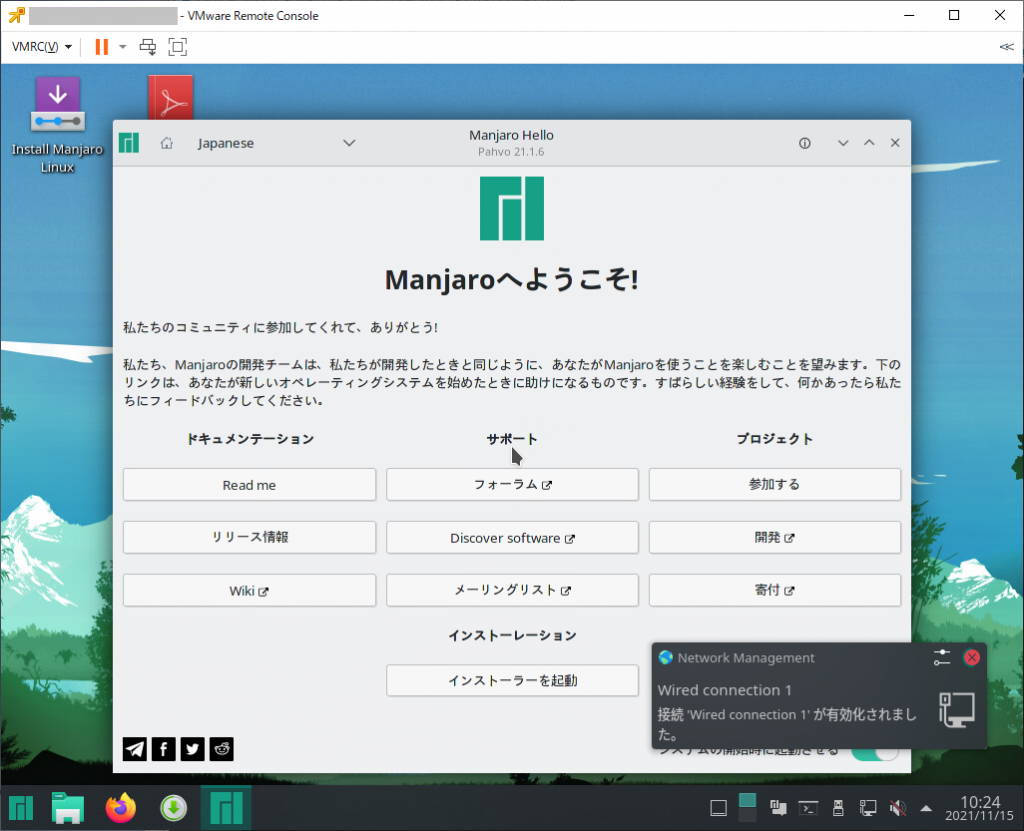This screenshot has height=831, width=1024.
Task: Launch the installer with インストーラーを起動
Action: point(513,681)
